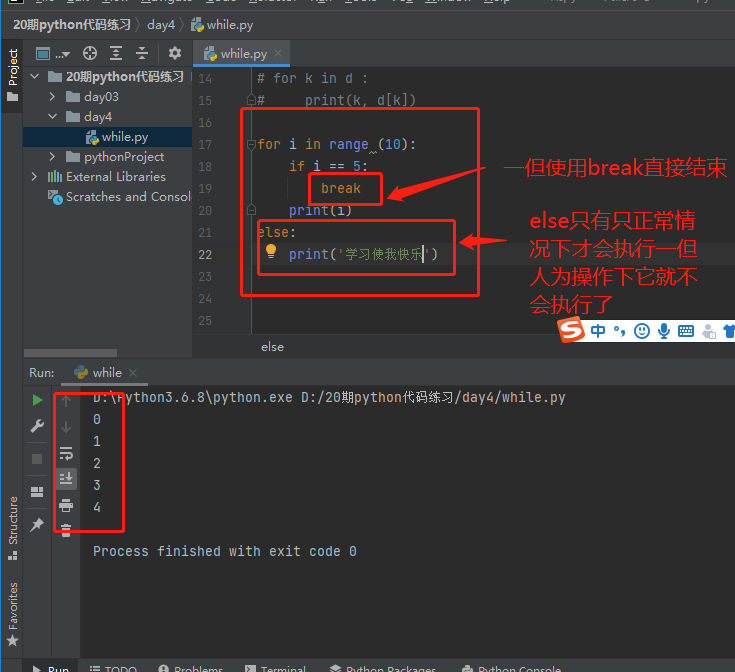Click the day4 breadcrumb
This screenshot has height=672, width=735.
tap(161, 24)
